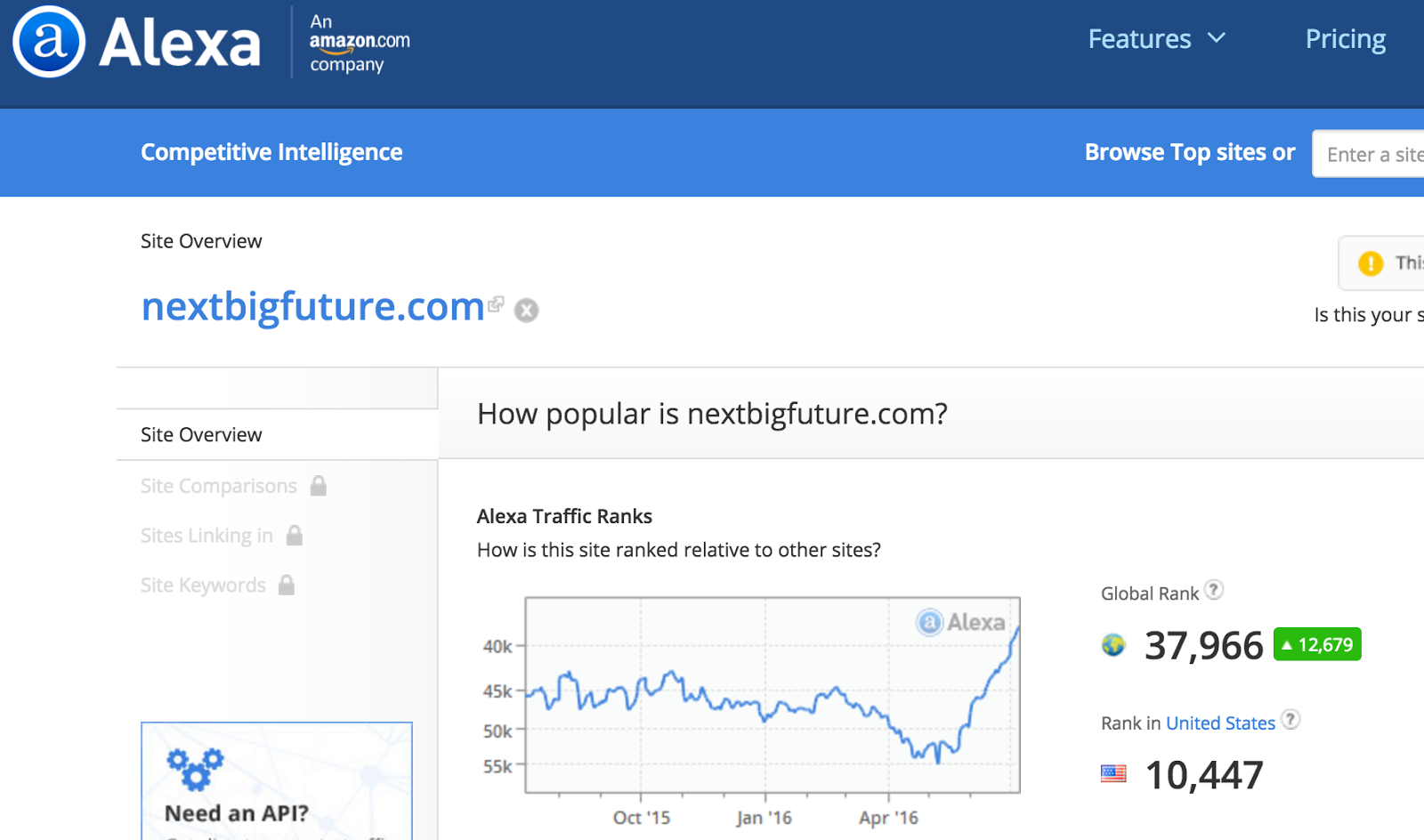Screen dimensions: 1424x840
Task: Click the nextbigfuture.com site link
Action: tap(312, 307)
